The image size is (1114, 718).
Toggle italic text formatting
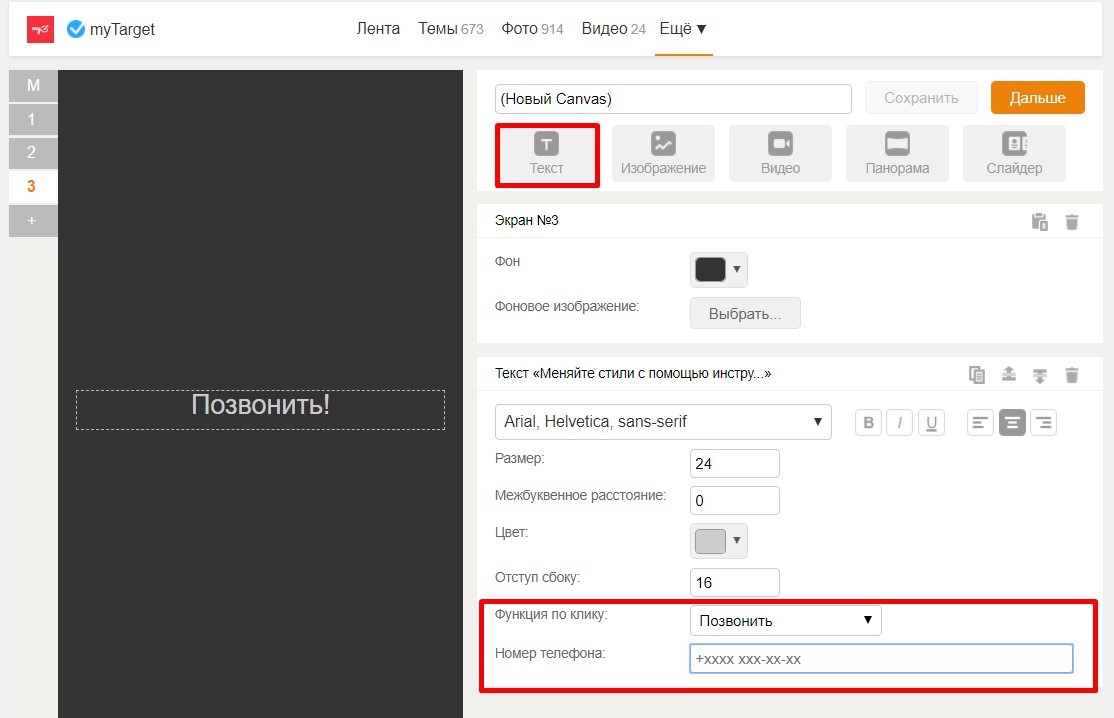[x=900, y=423]
